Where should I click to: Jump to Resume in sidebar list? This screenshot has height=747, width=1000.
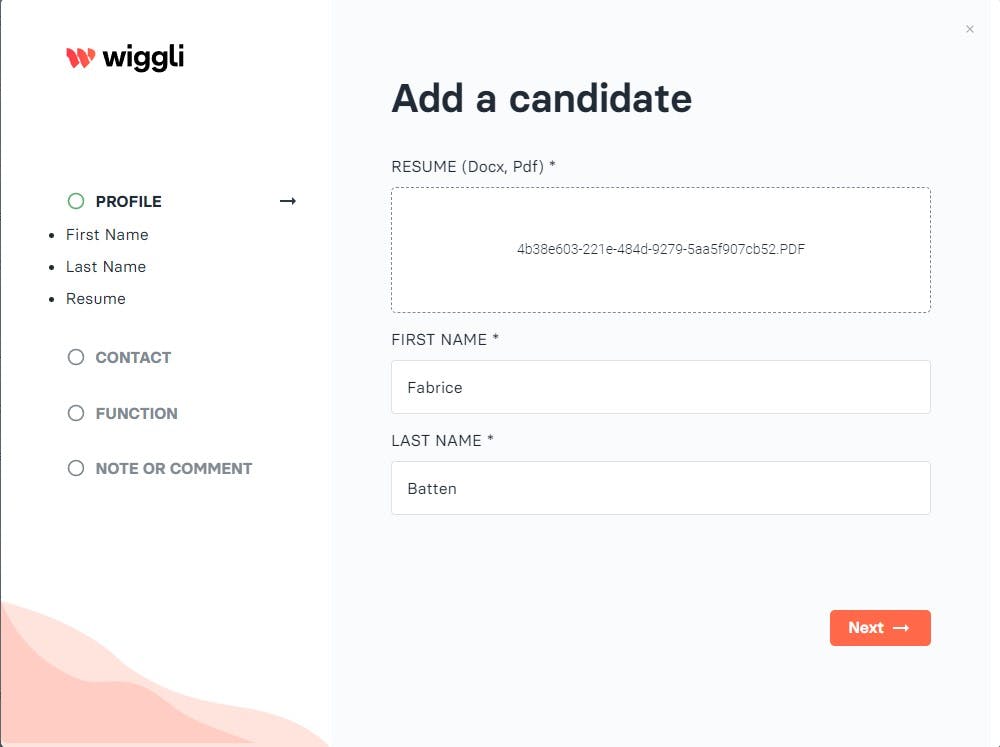point(96,298)
